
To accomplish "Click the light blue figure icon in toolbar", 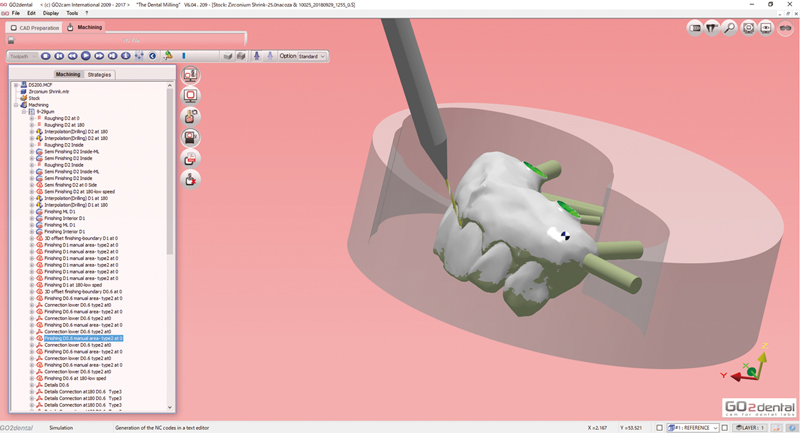I will point(270,56).
